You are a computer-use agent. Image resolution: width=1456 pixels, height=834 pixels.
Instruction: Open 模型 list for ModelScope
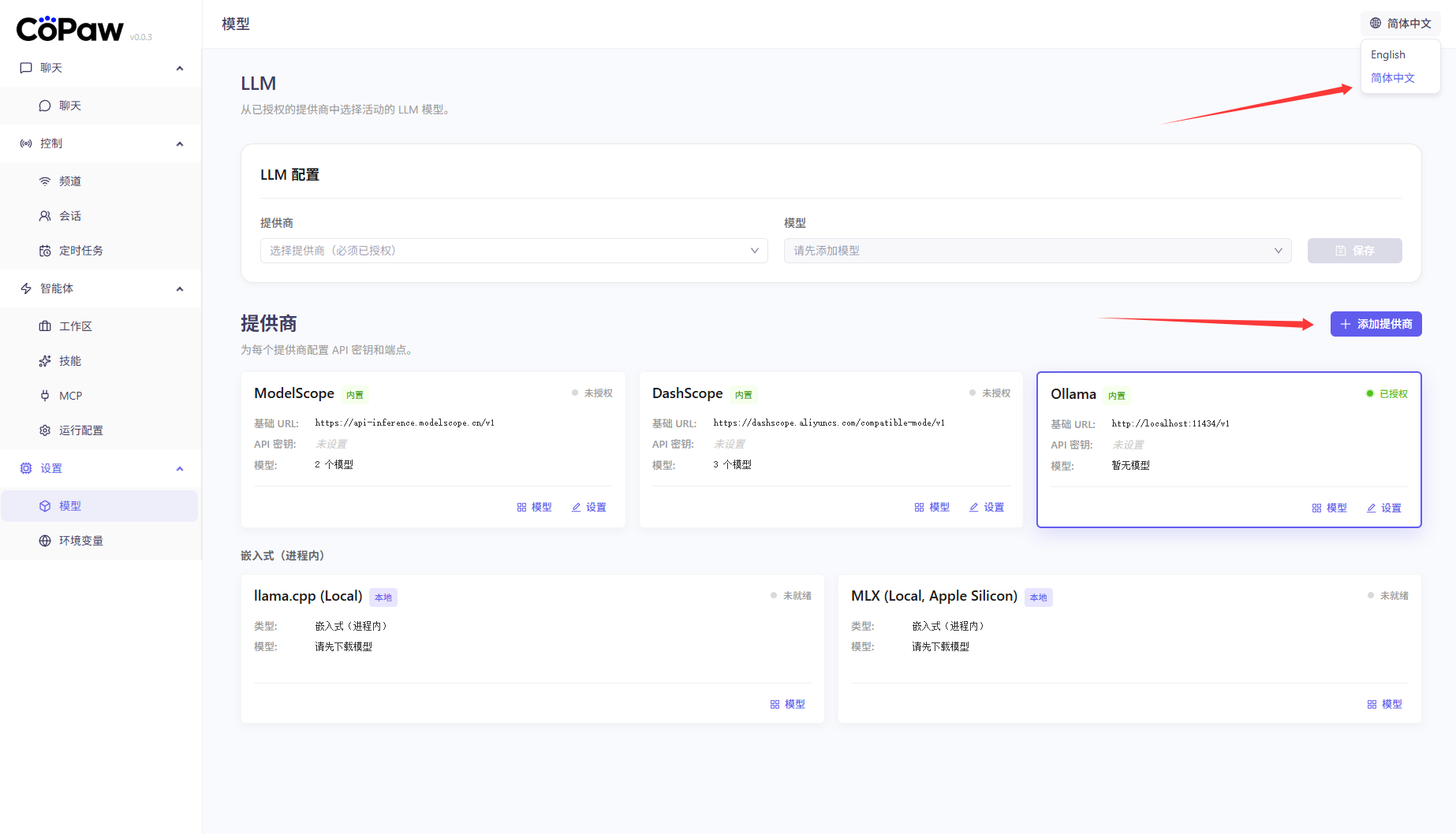coord(534,508)
